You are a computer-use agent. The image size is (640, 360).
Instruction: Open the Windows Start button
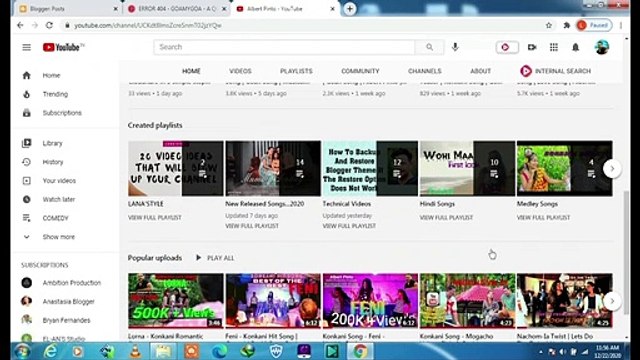[22, 351]
